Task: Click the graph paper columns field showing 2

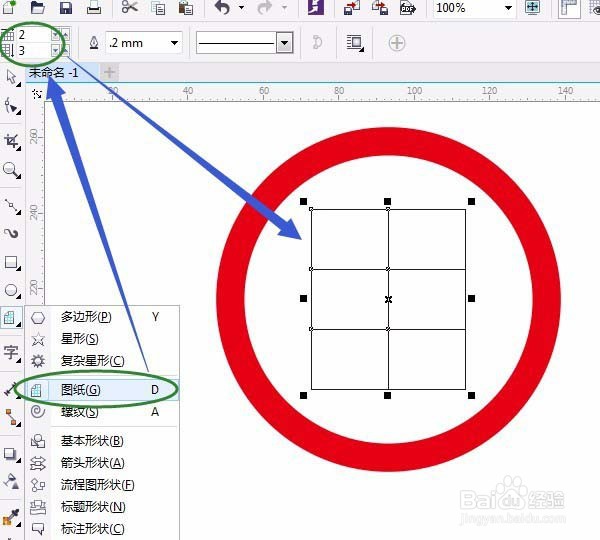Action: tap(34, 35)
